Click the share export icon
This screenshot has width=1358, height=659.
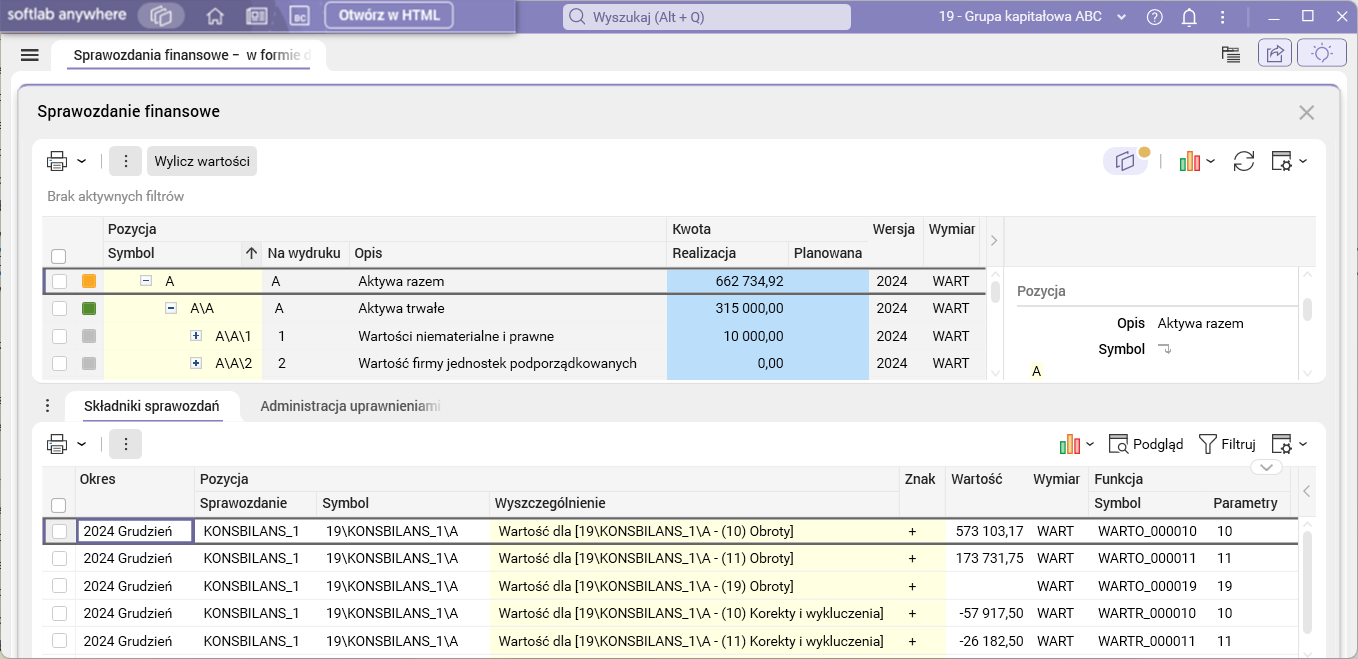pos(1275,54)
